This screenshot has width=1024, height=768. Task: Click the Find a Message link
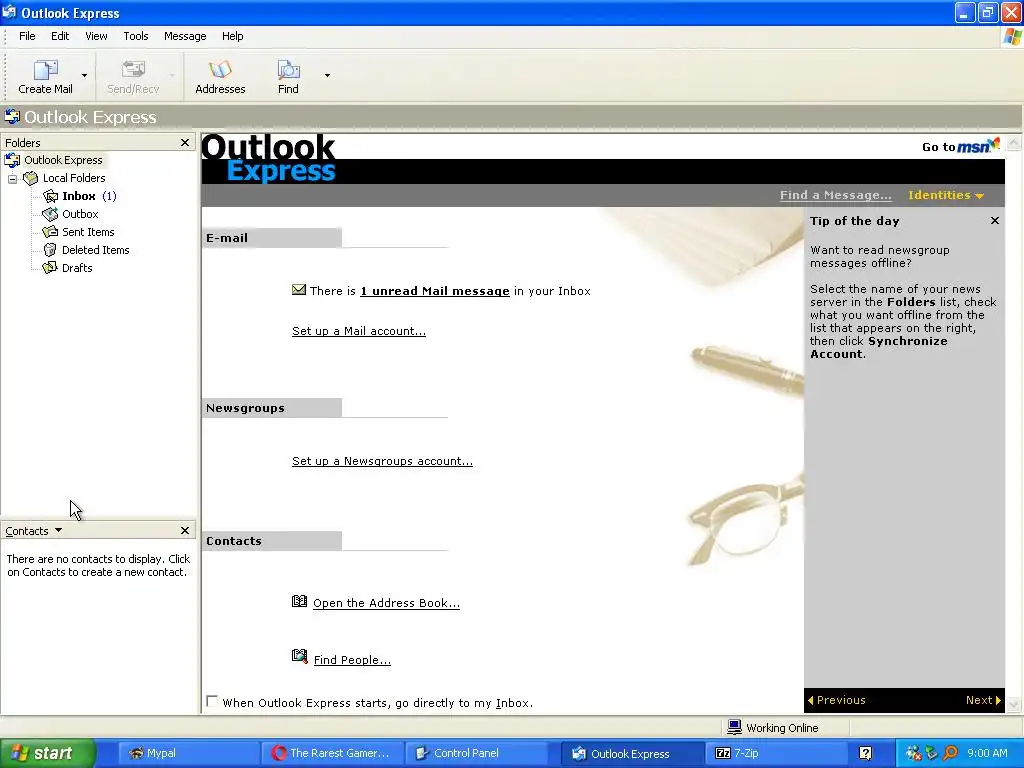835,195
